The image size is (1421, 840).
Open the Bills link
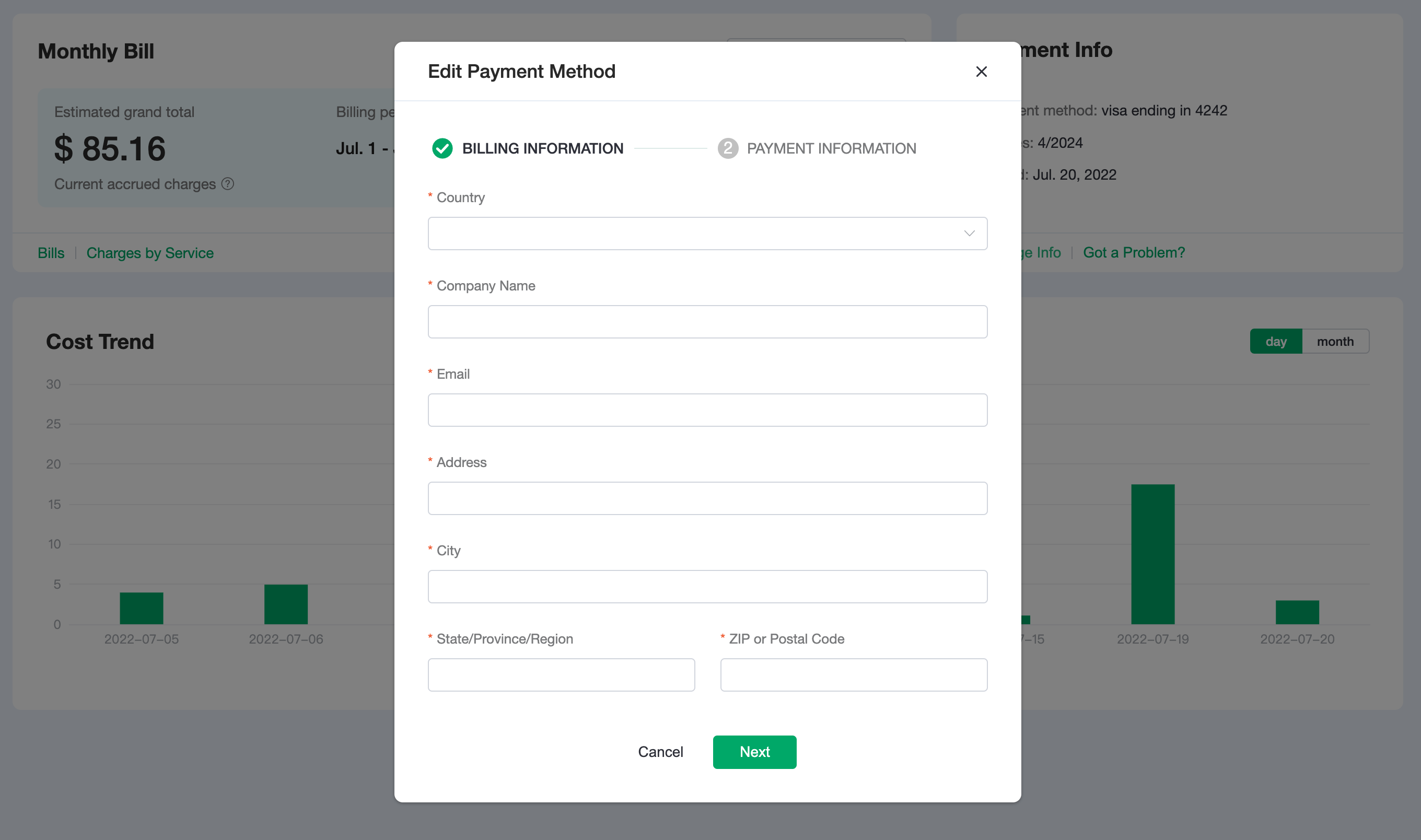tap(51, 253)
